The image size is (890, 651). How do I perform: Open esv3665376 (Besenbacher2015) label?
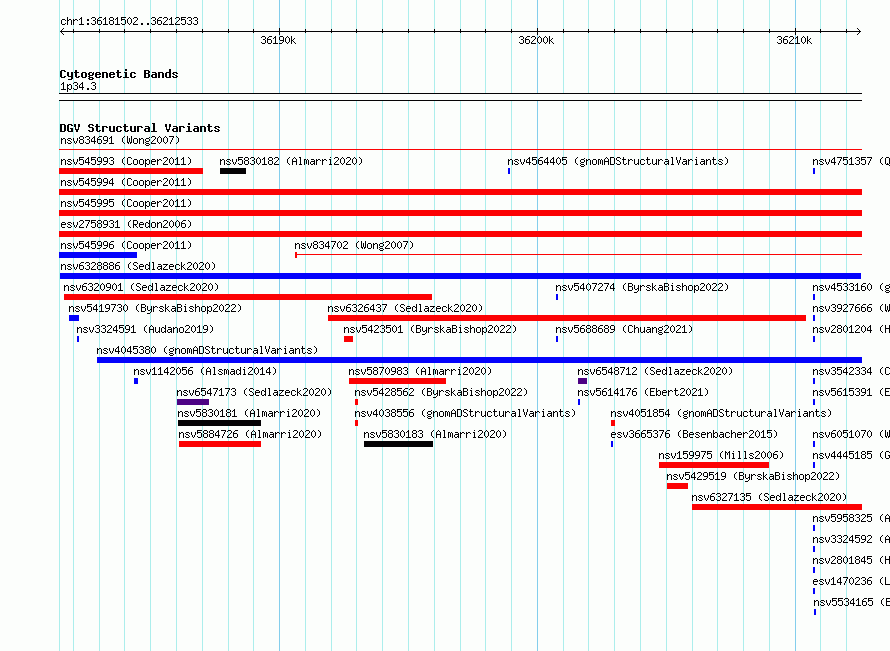(x=694, y=434)
